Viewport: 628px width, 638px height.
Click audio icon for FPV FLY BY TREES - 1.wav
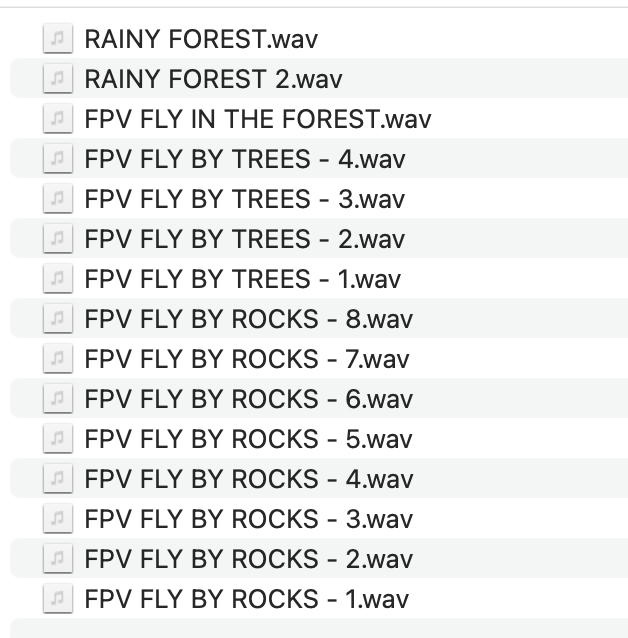point(58,279)
